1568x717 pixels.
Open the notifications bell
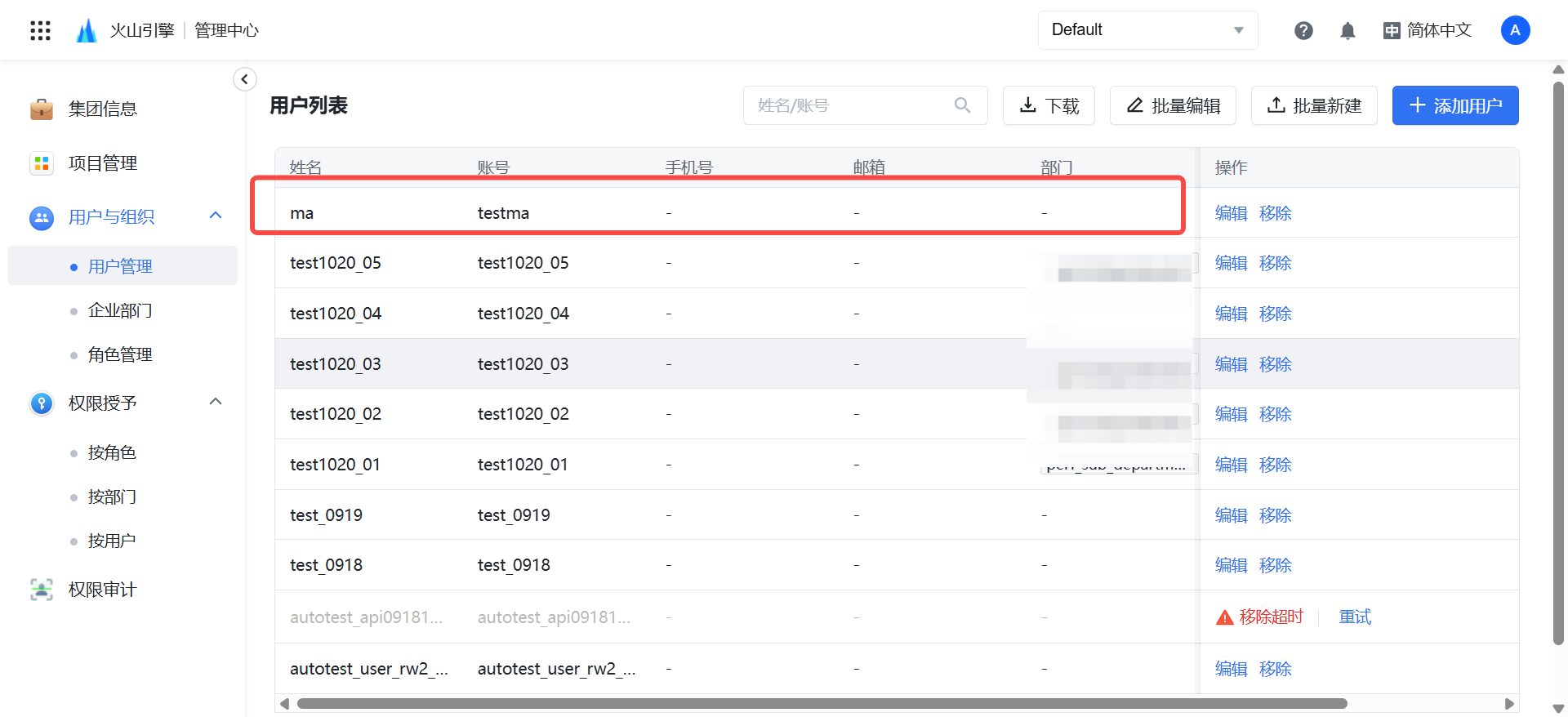point(1347,30)
